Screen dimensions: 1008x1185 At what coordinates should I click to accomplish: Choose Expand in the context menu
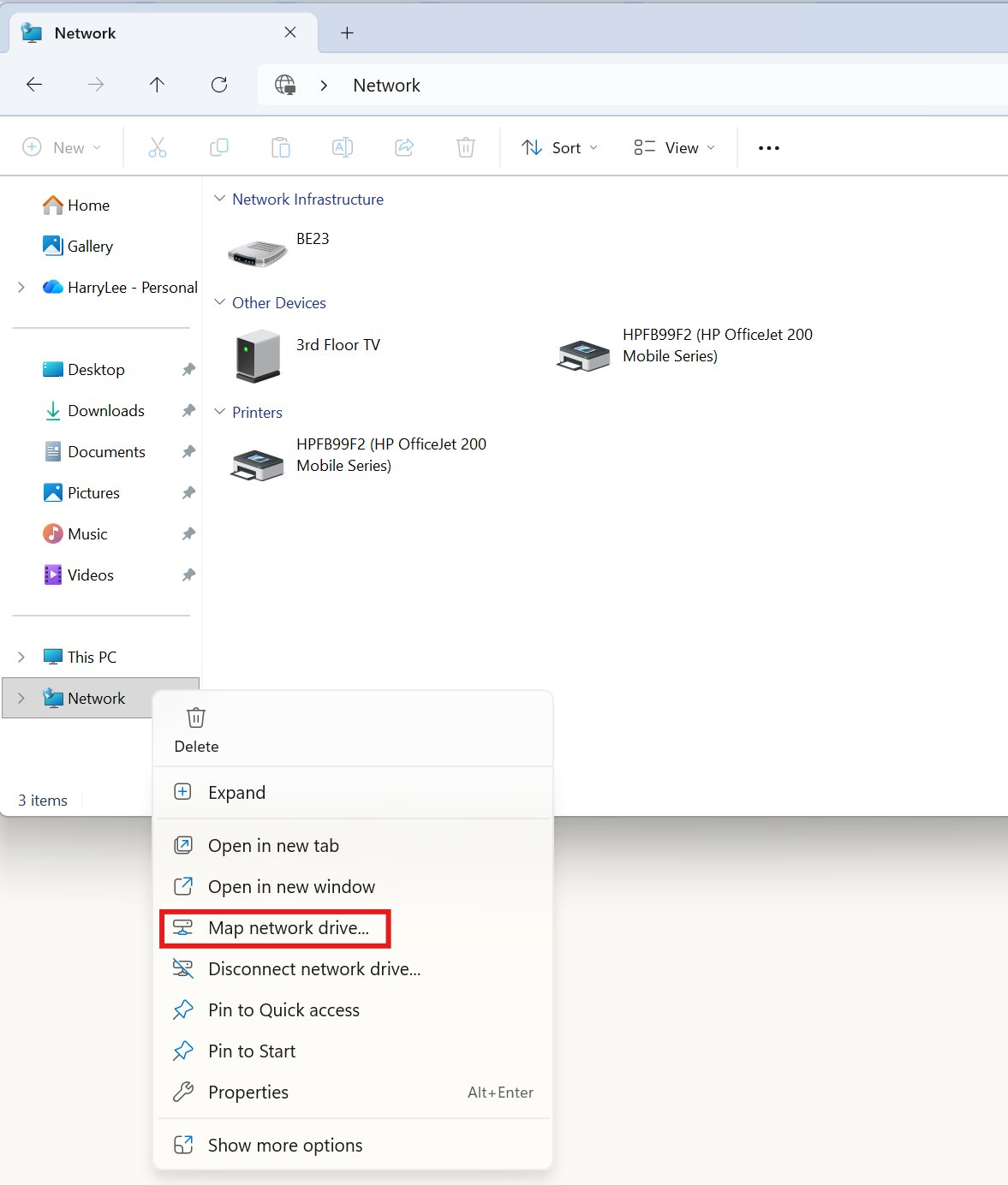pyautogui.click(x=353, y=792)
